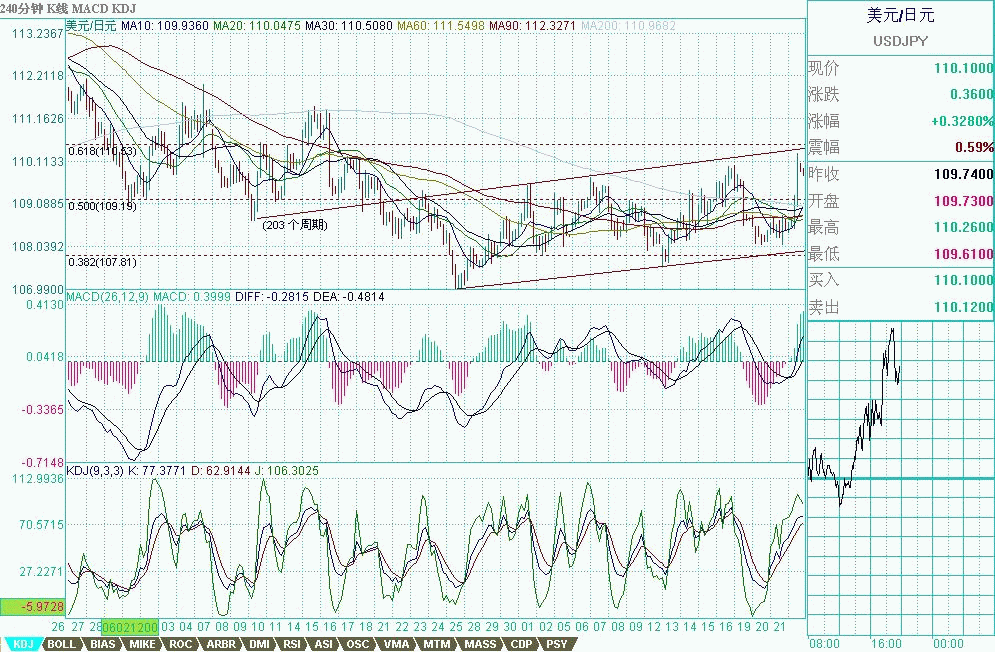Viewport: 995px width, 652px height.
Task: Open the ROC indicator tab
Action: click(x=180, y=644)
